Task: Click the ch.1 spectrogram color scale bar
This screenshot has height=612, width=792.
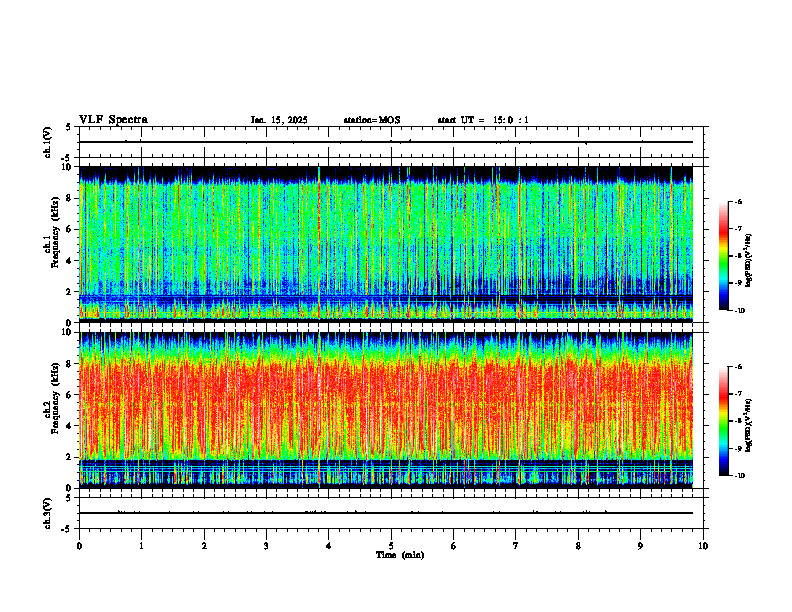Action: (x=723, y=256)
